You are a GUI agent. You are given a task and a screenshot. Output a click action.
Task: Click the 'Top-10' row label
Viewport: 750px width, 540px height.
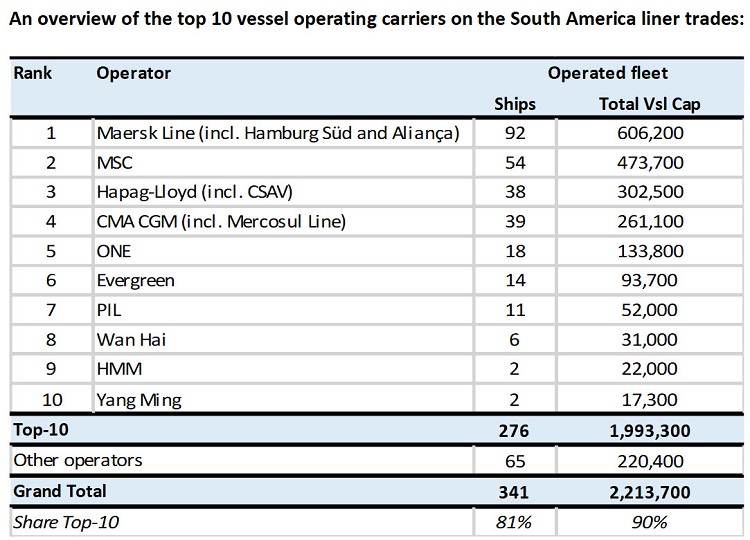[41, 430]
